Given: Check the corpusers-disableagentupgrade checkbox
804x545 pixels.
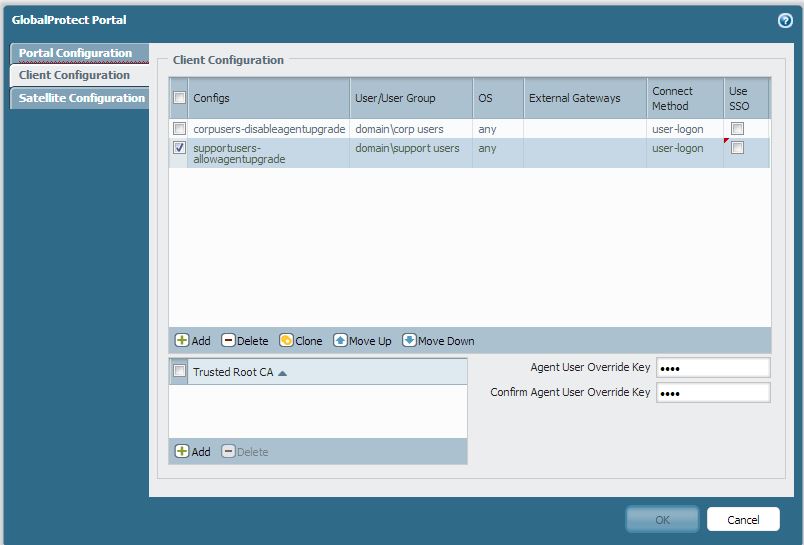Looking at the screenshot, I should tap(179, 129).
